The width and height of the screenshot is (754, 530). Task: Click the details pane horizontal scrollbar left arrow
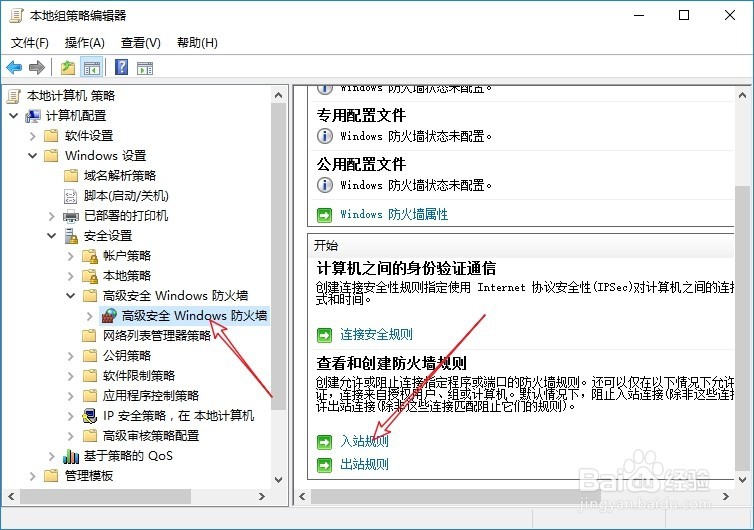pos(302,496)
